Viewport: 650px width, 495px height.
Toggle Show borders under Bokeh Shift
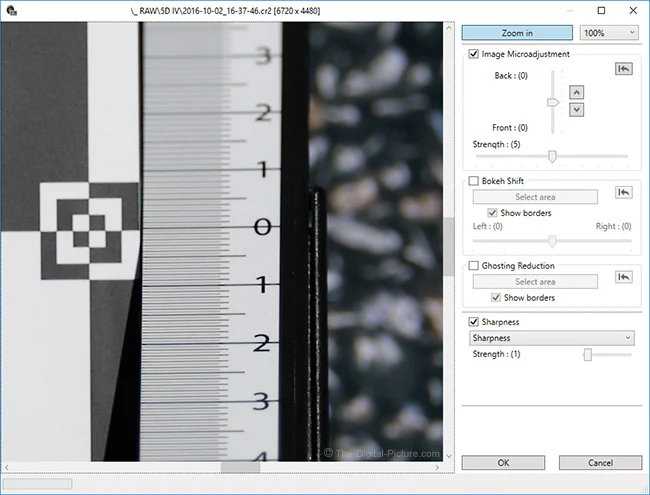point(492,213)
